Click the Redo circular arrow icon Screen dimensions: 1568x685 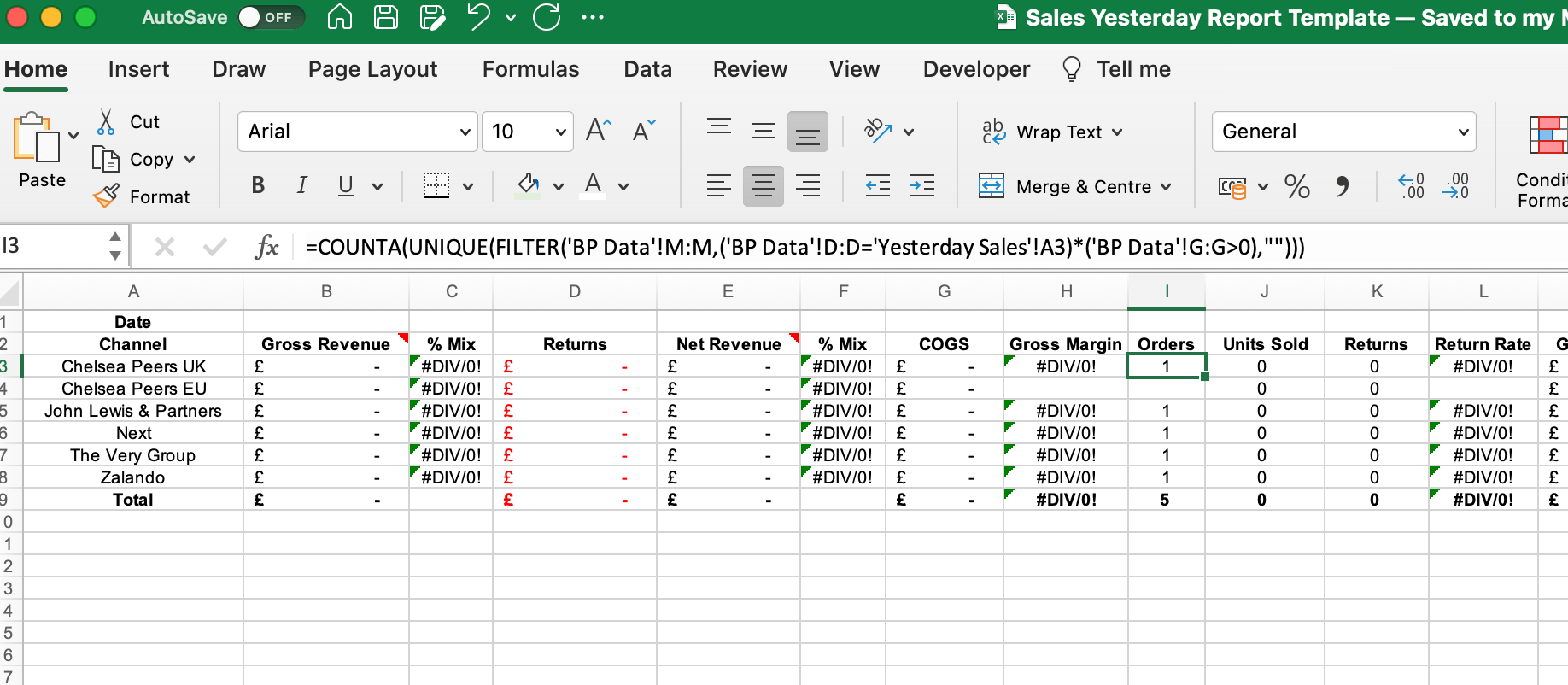pos(547,16)
